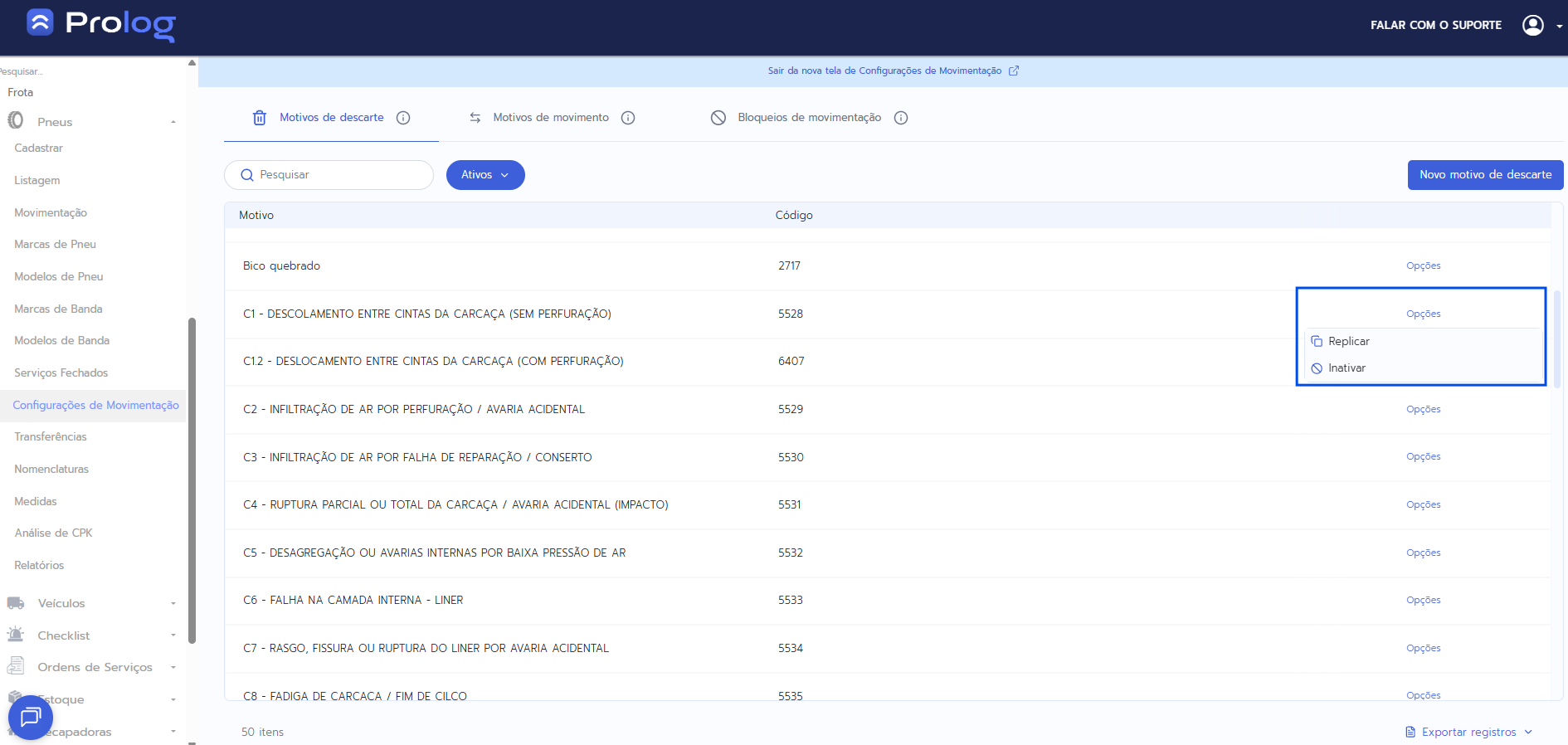Select Replicar in the options menu

coord(1348,341)
